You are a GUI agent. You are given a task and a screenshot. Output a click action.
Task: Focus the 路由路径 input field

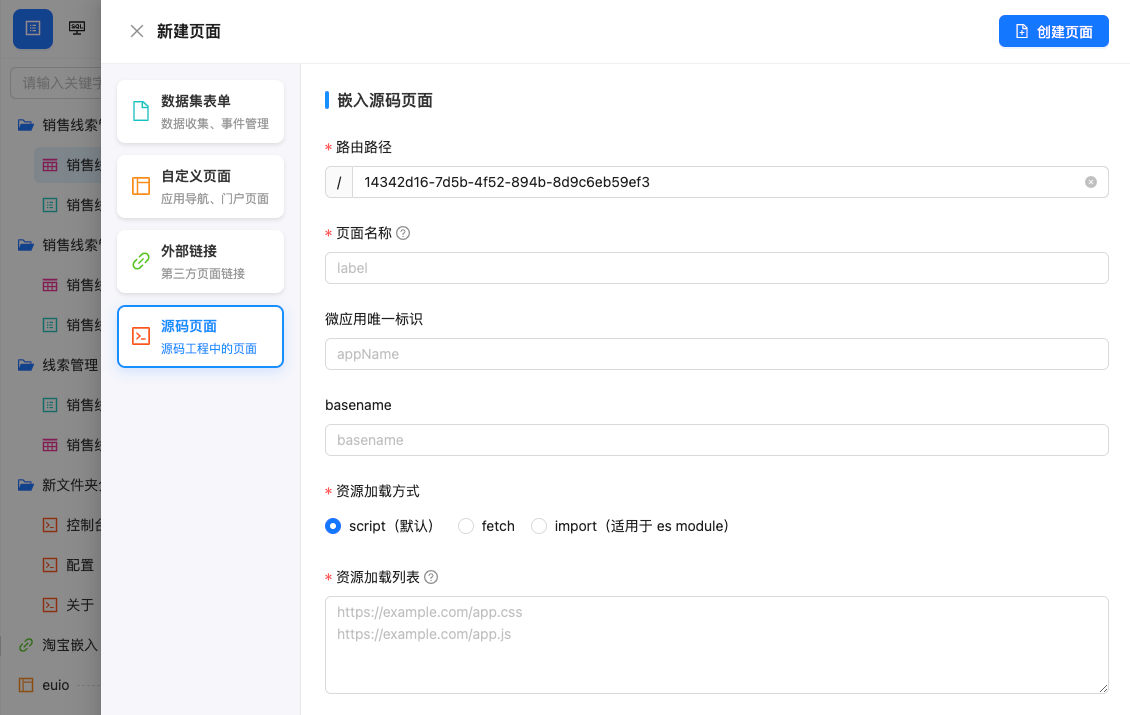pyautogui.click(x=717, y=182)
